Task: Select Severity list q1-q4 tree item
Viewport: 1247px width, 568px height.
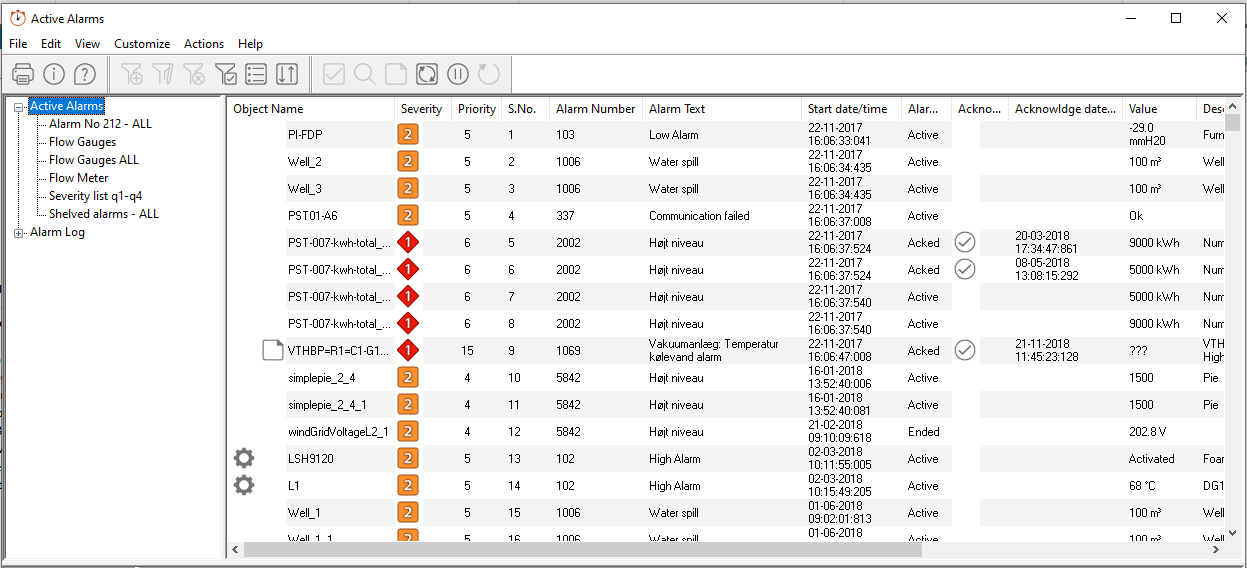Action: click(95, 196)
